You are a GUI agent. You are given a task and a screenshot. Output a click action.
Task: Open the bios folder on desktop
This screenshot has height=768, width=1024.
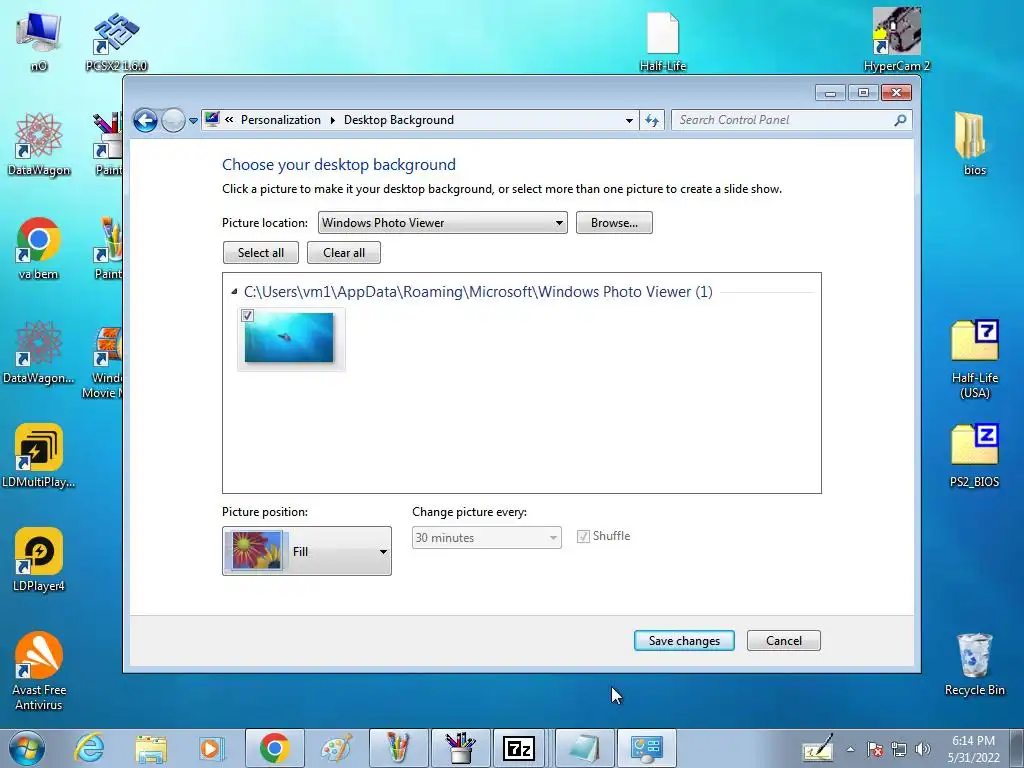coord(974,144)
